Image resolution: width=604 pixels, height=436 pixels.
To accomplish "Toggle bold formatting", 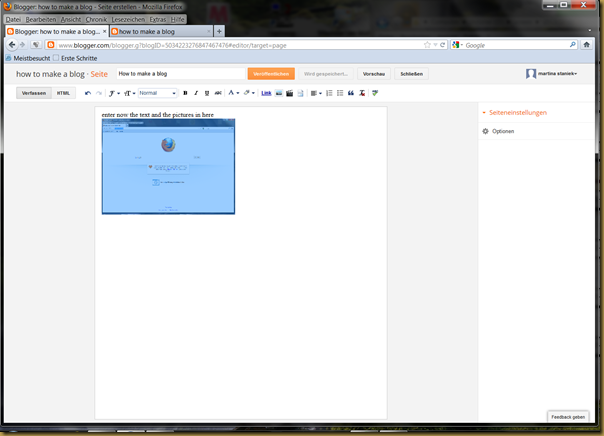I will [185, 93].
